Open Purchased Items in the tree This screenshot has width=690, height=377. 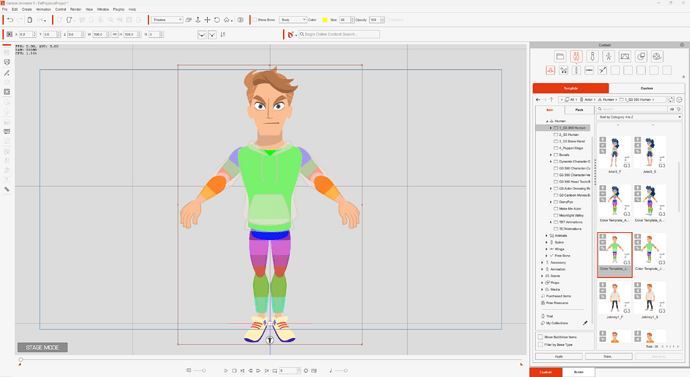point(558,296)
